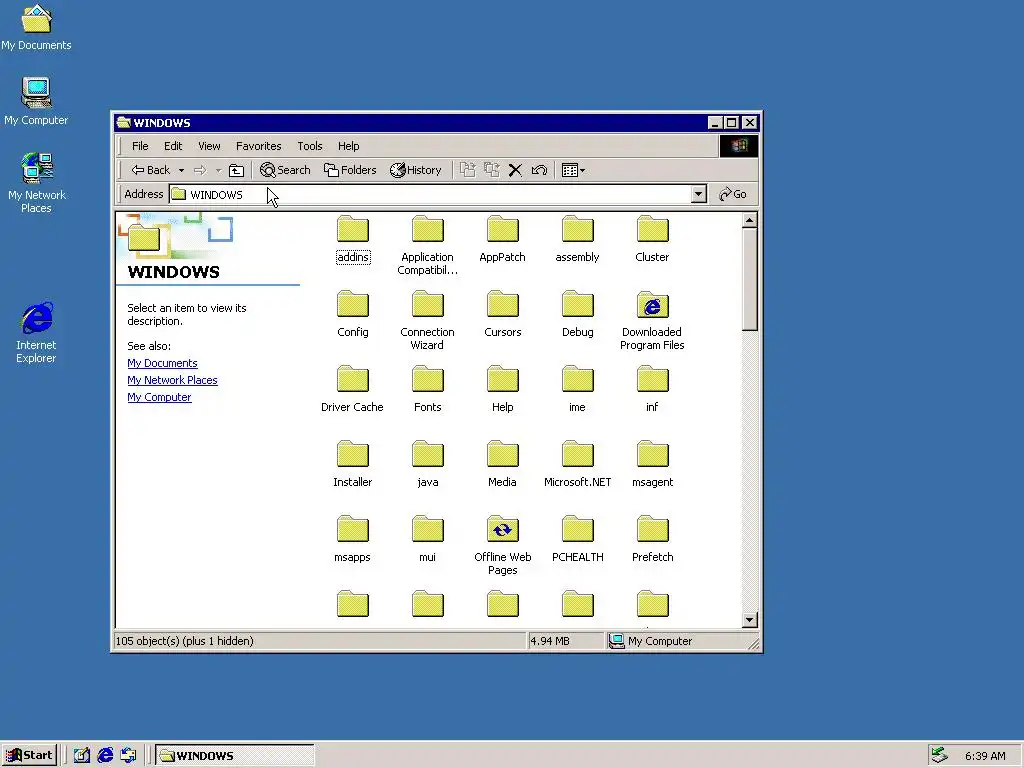The image size is (1024, 768).
Task: Select the Cursors folder
Action: click(x=502, y=315)
